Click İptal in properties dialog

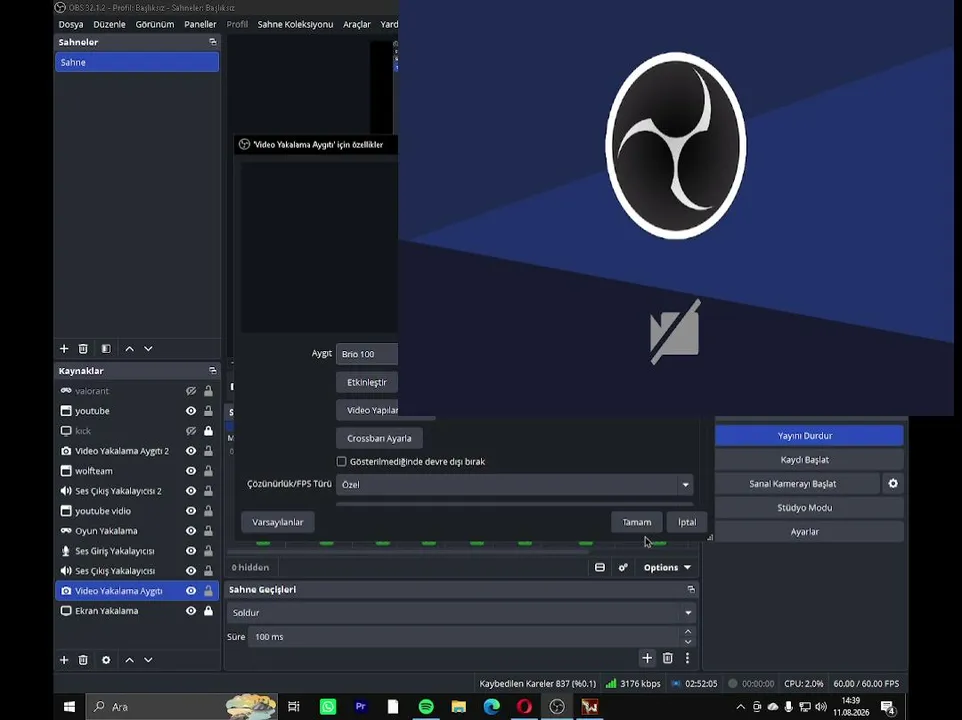click(x=687, y=522)
